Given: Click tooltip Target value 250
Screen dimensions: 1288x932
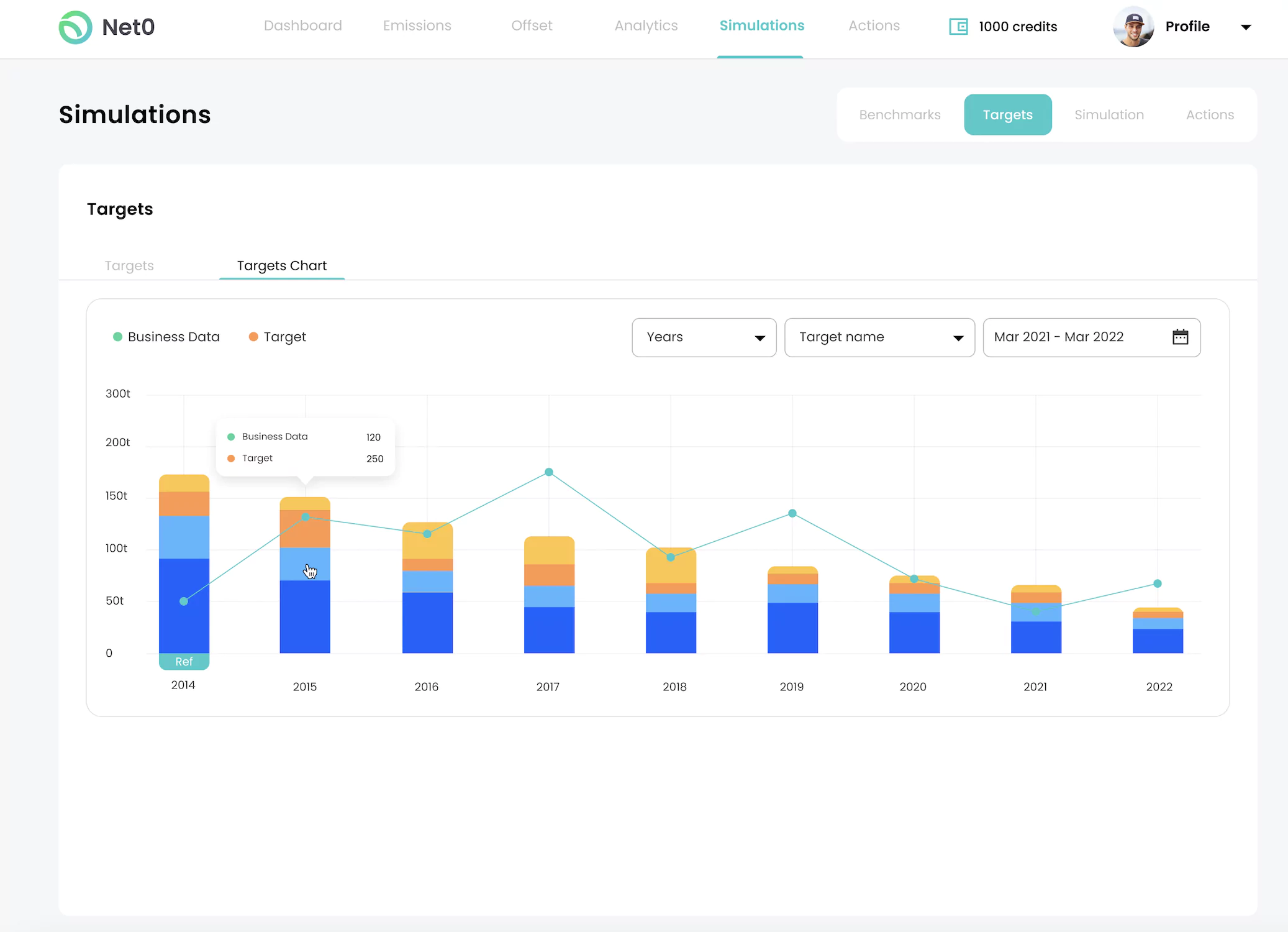Looking at the screenshot, I should (375, 459).
